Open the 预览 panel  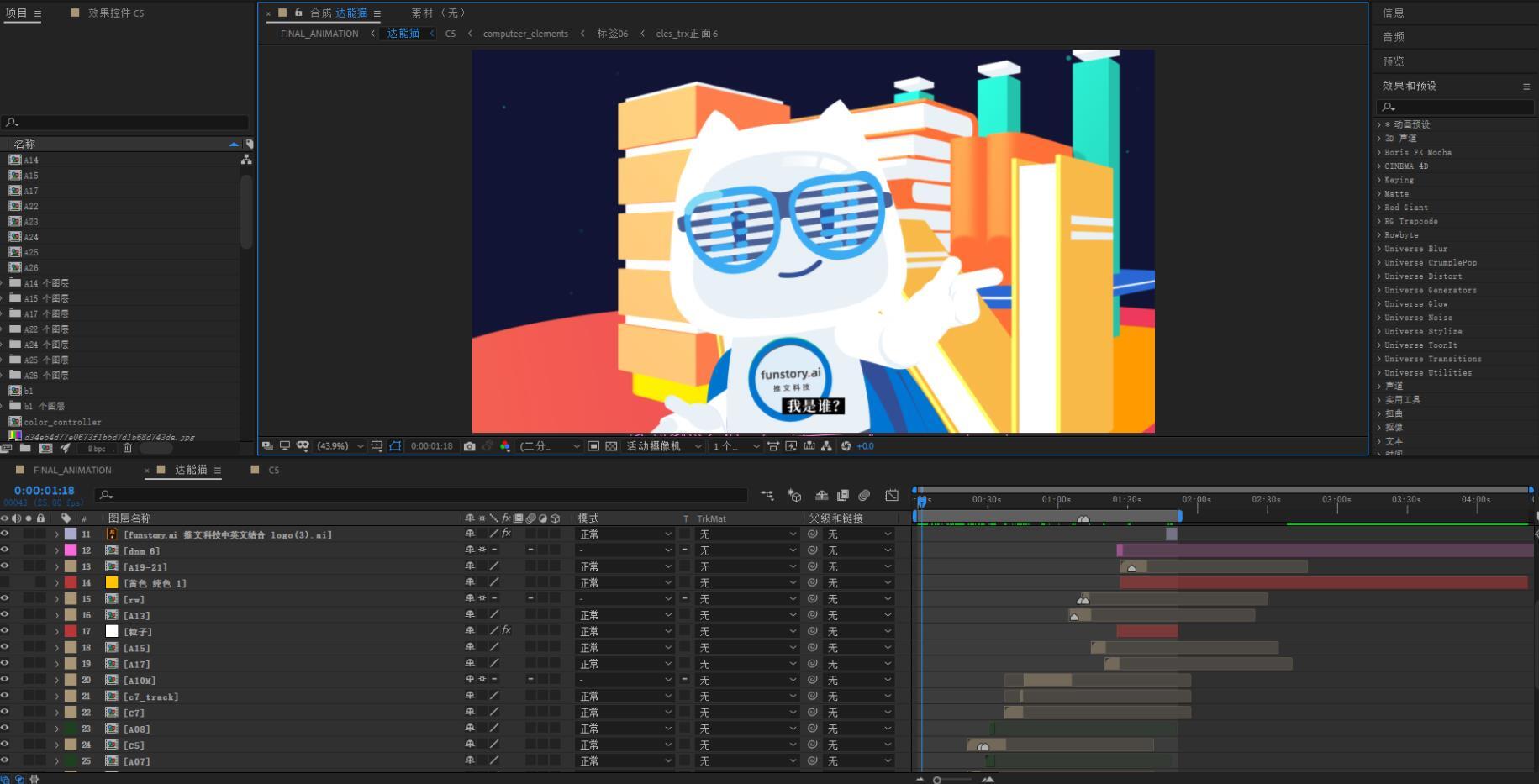pos(1394,61)
